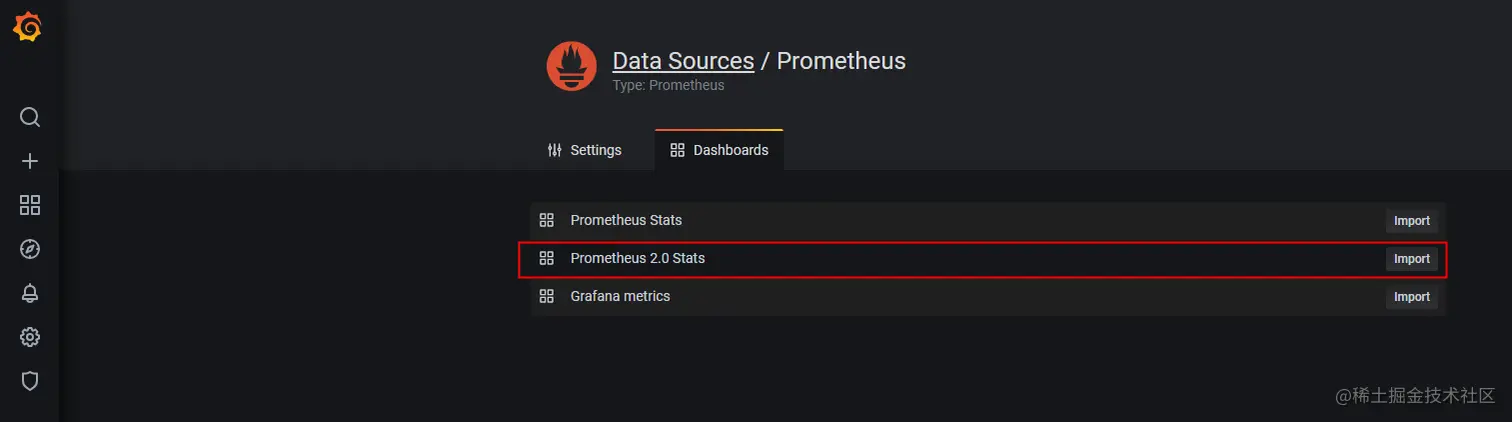Click the Grafana metrics row label
The image size is (1512, 422).
tap(620, 296)
